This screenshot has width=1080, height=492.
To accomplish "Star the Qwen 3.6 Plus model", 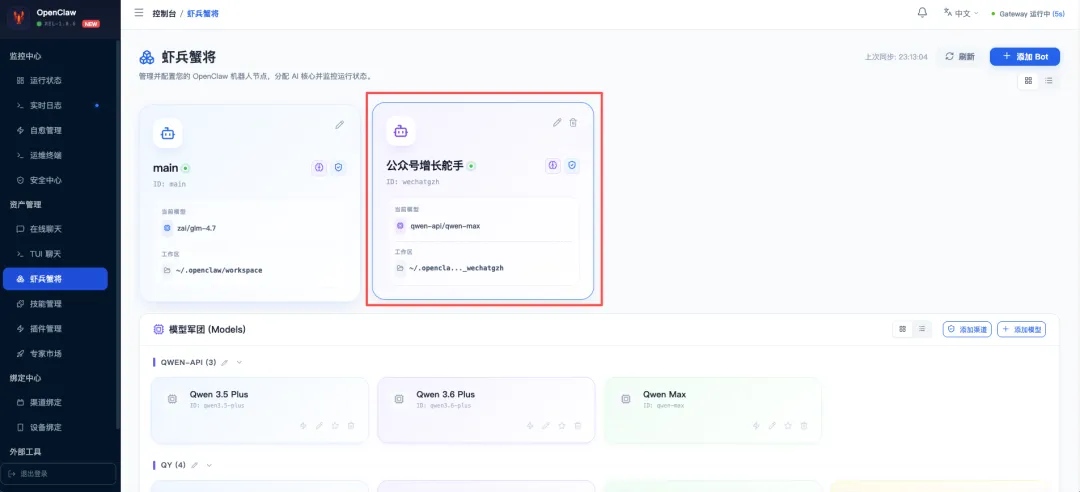I will (x=561, y=426).
